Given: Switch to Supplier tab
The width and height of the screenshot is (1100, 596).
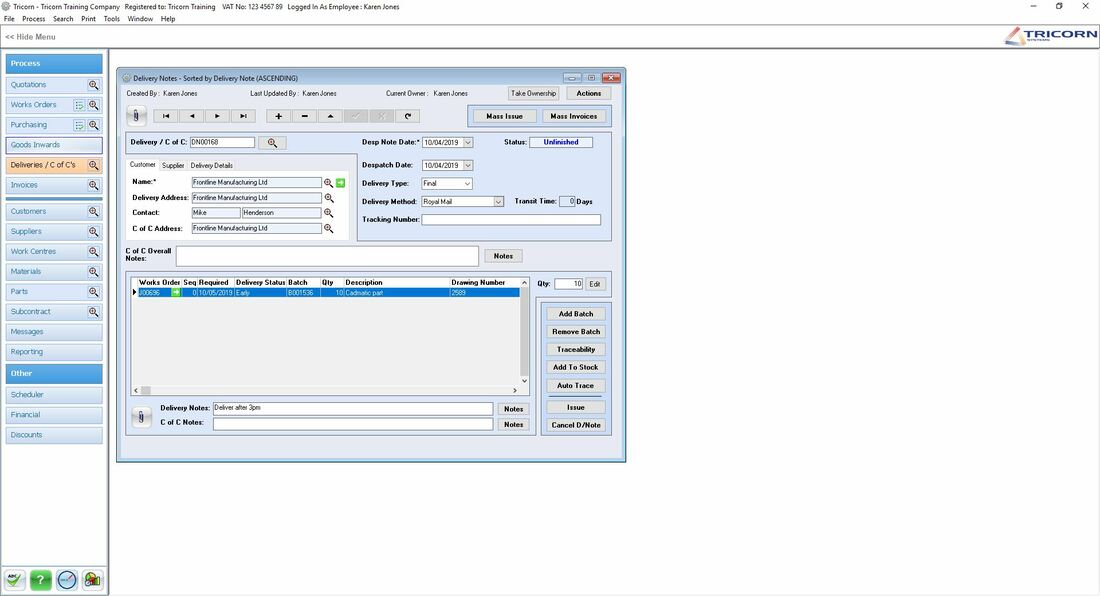Looking at the screenshot, I should click(x=173, y=165).
